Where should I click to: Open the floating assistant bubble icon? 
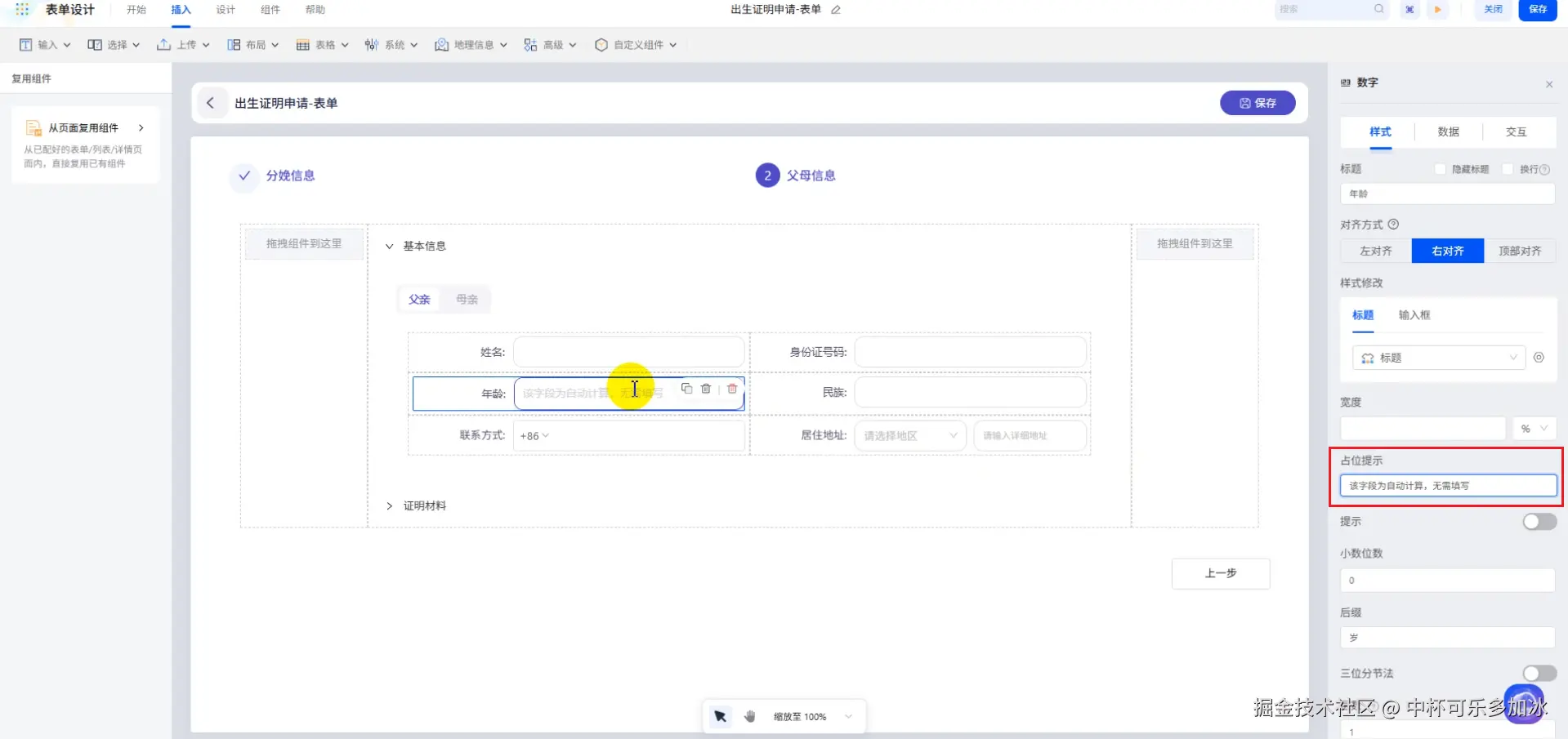(x=1524, y=704)
